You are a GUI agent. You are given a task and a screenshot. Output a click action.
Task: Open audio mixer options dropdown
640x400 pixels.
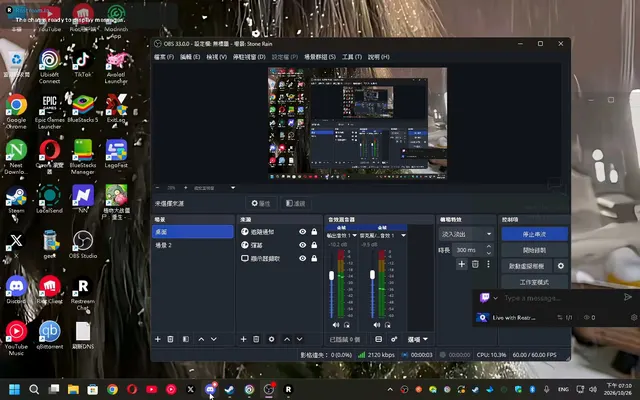pos(418,339)
